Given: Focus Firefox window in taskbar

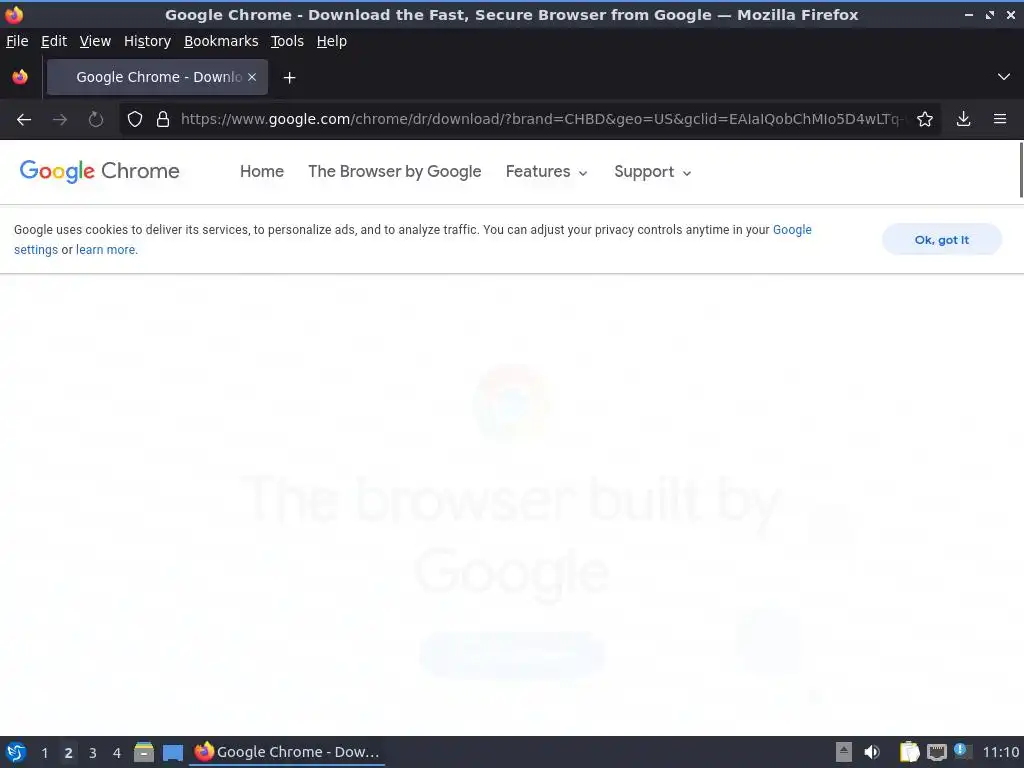Looking at the screenshot, I should (x=287, y=752).
